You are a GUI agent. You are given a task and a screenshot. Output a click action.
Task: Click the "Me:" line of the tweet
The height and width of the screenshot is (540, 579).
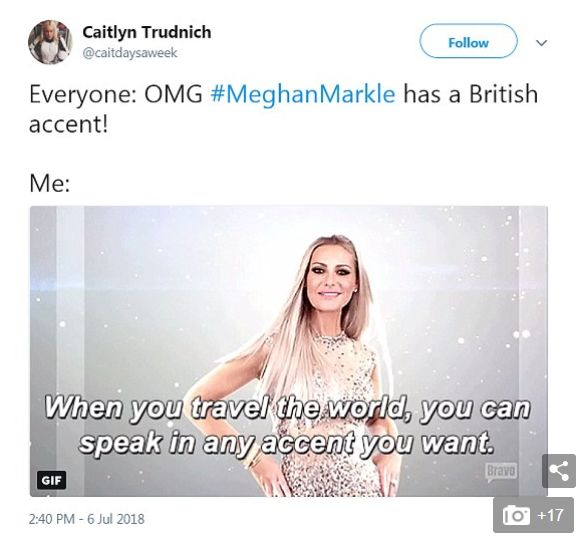pyautogui.click(x=49, y=183)
